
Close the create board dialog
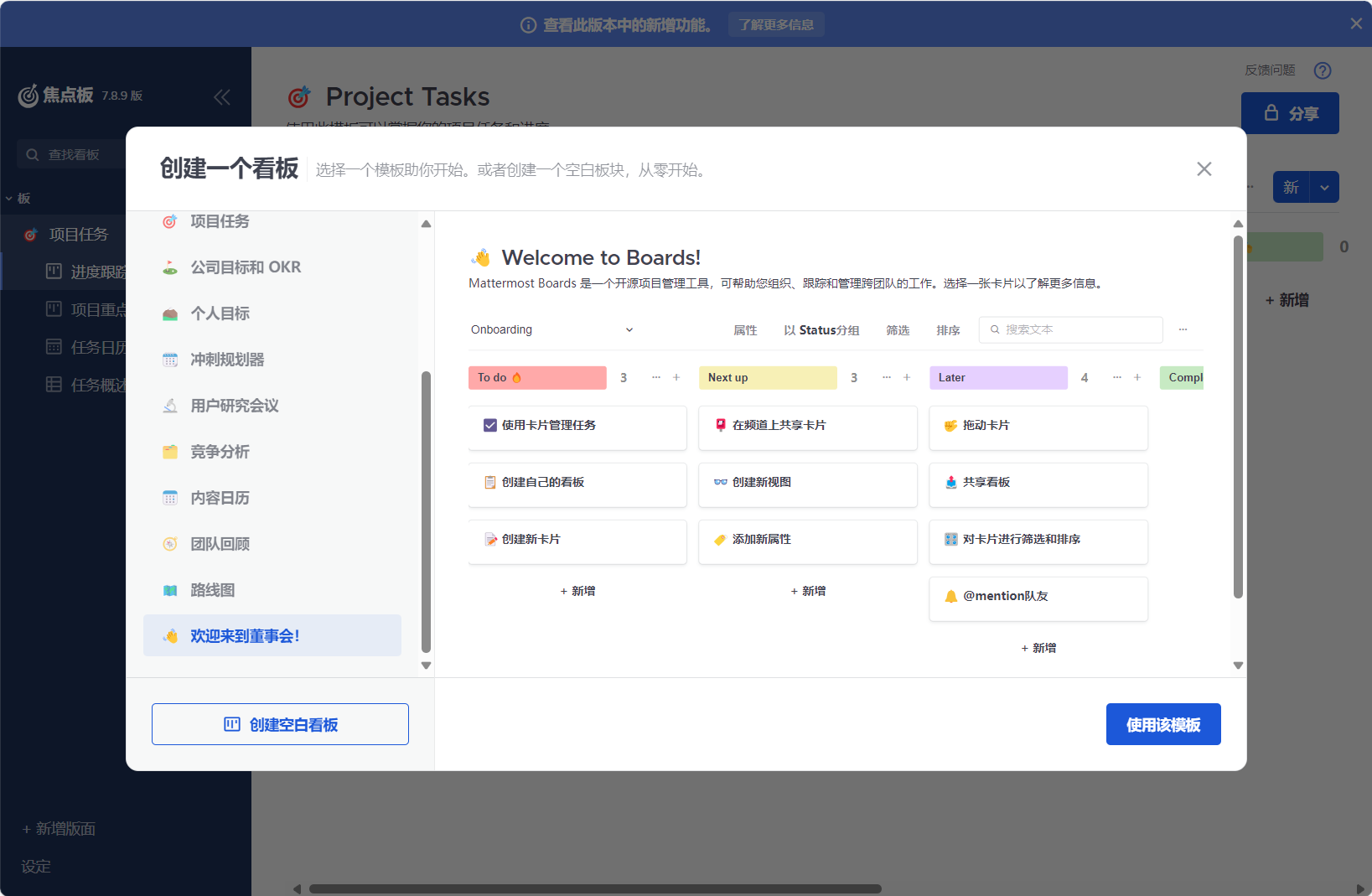[1204, 169]
